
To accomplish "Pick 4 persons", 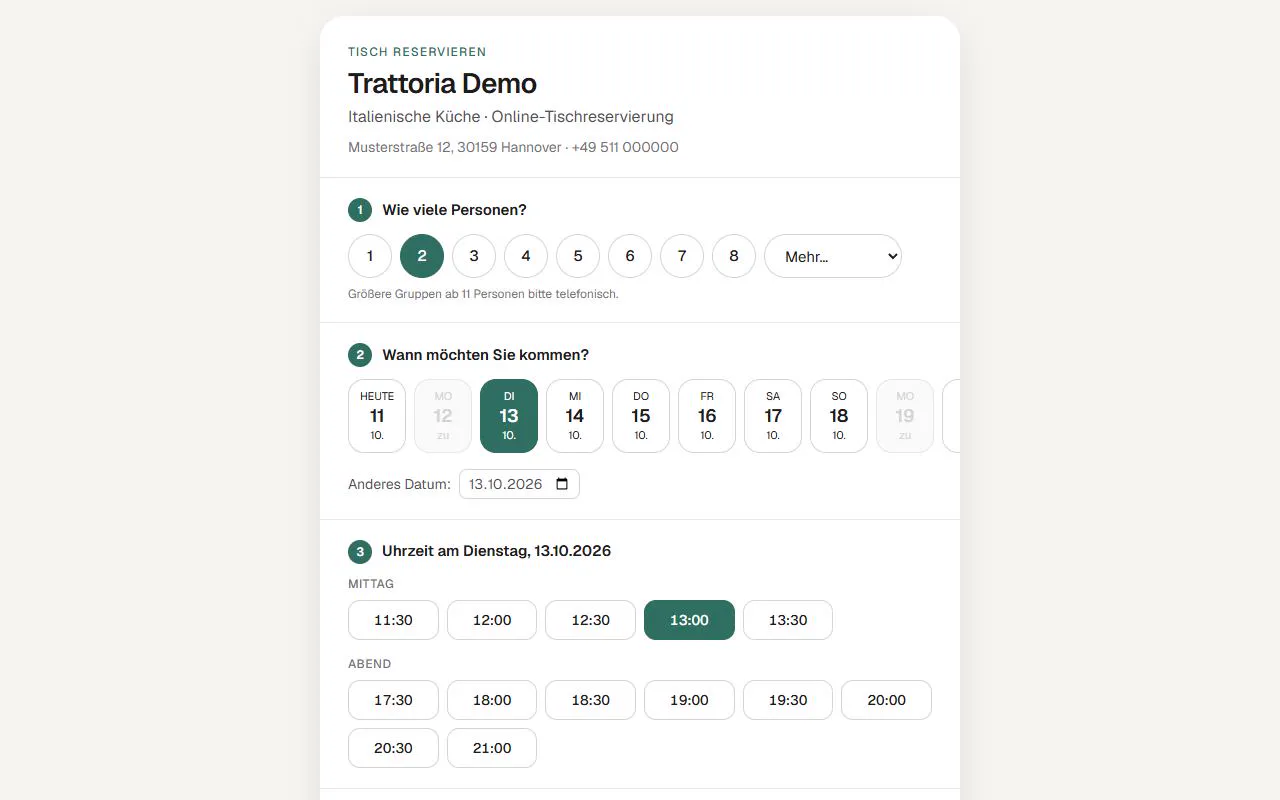I will tap(526, 256).
